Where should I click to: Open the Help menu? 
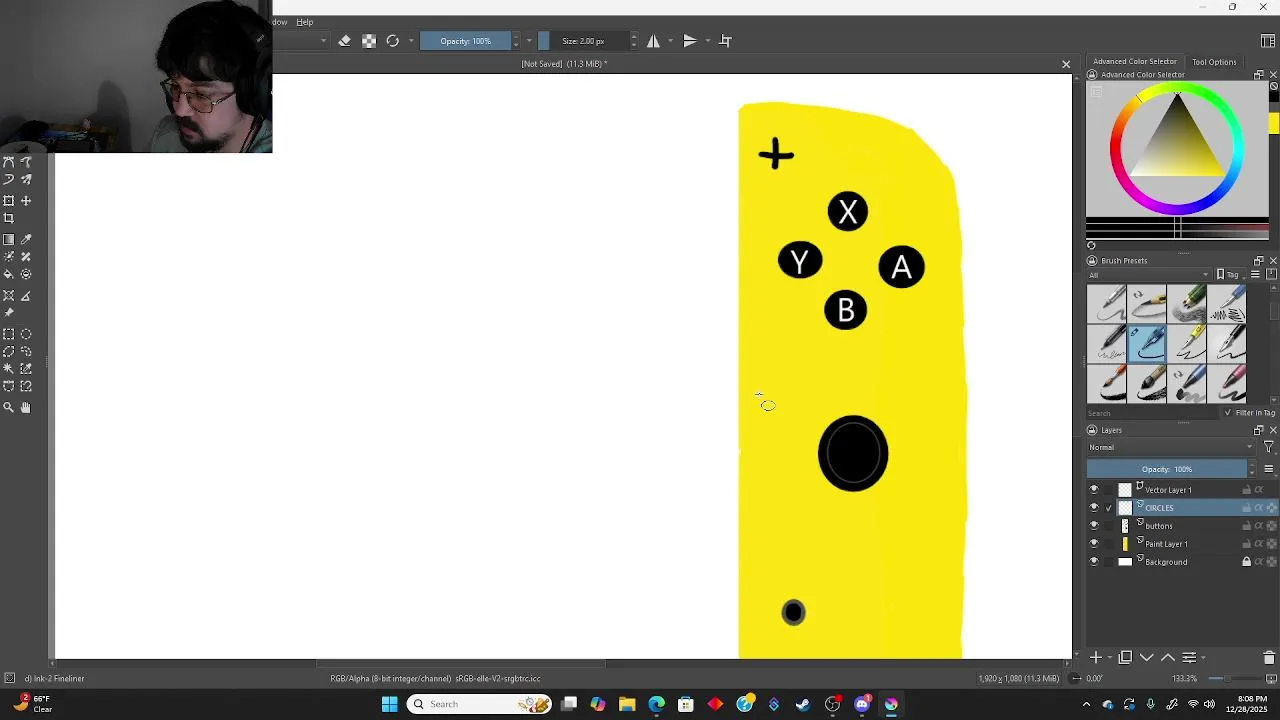point(304,22)
